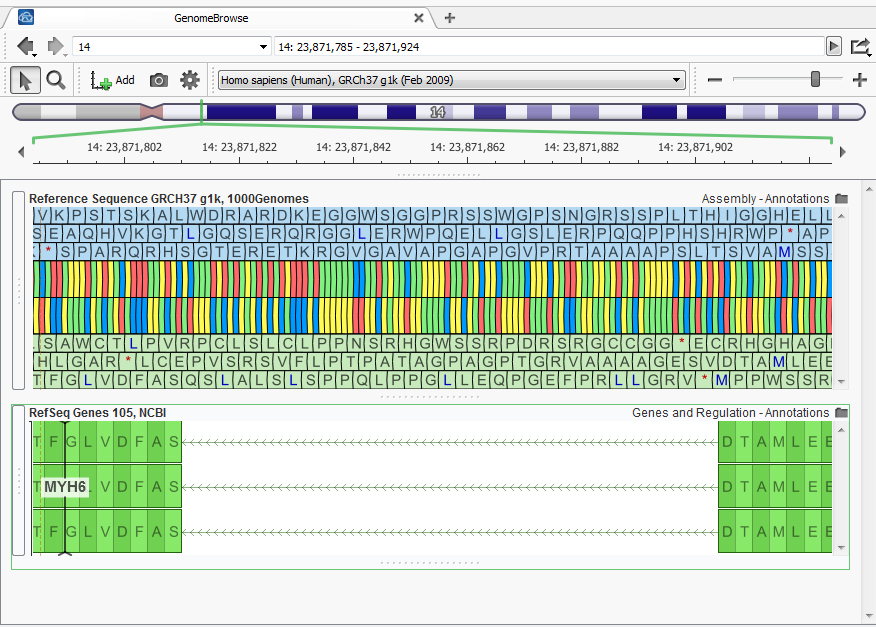Viewport: 876px width, 627px height.
Task: Click Add to add a new track
Action: (x=113, y=80)
